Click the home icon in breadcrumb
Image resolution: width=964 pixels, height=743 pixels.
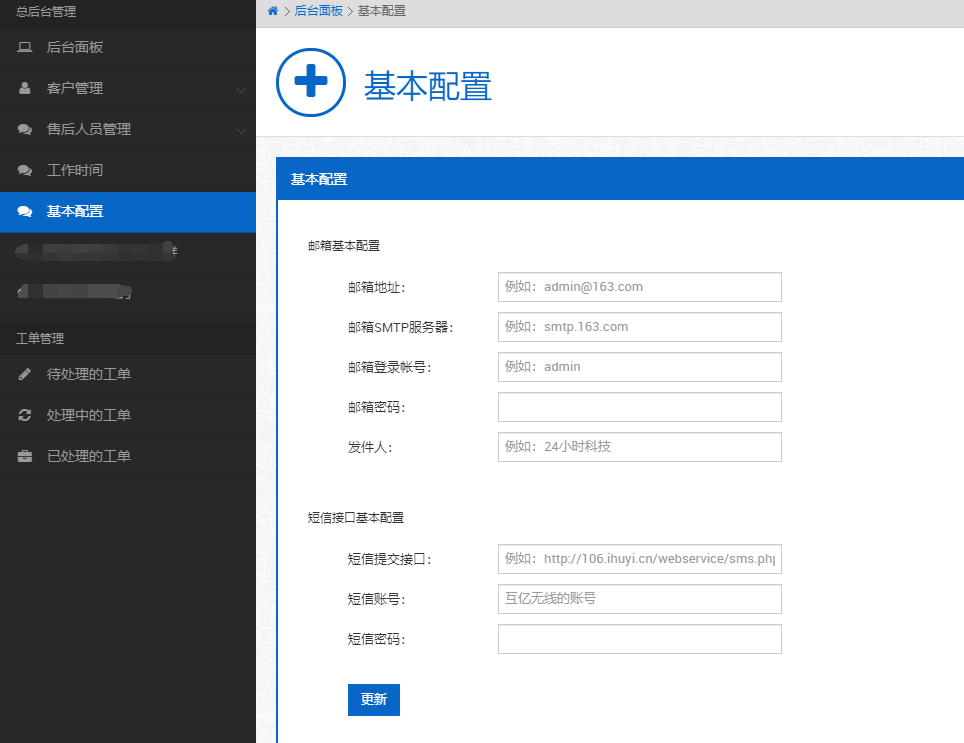tap(273, 11)
